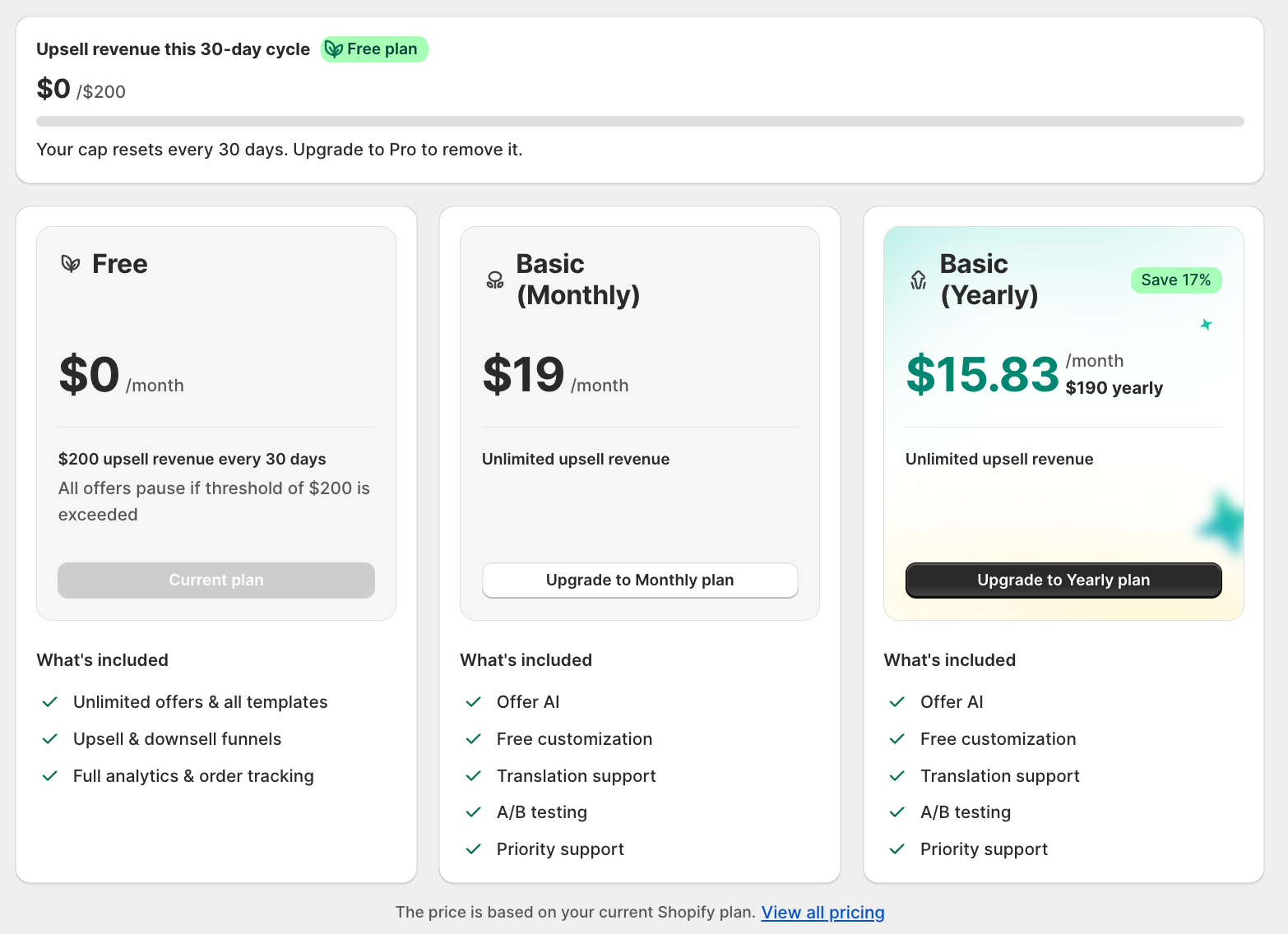Click the Save 17% badge
This screenshot has width=1288, height=934.
point(1176,280)
